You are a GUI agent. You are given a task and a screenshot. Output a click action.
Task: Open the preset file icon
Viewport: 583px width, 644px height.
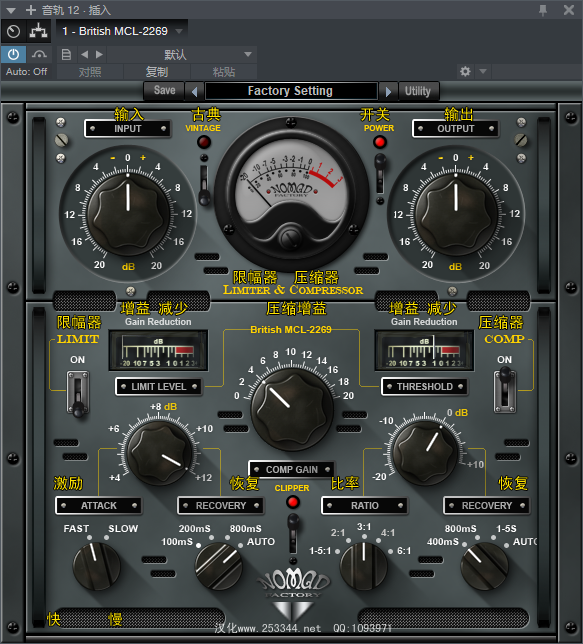click(x=66, y=55)
